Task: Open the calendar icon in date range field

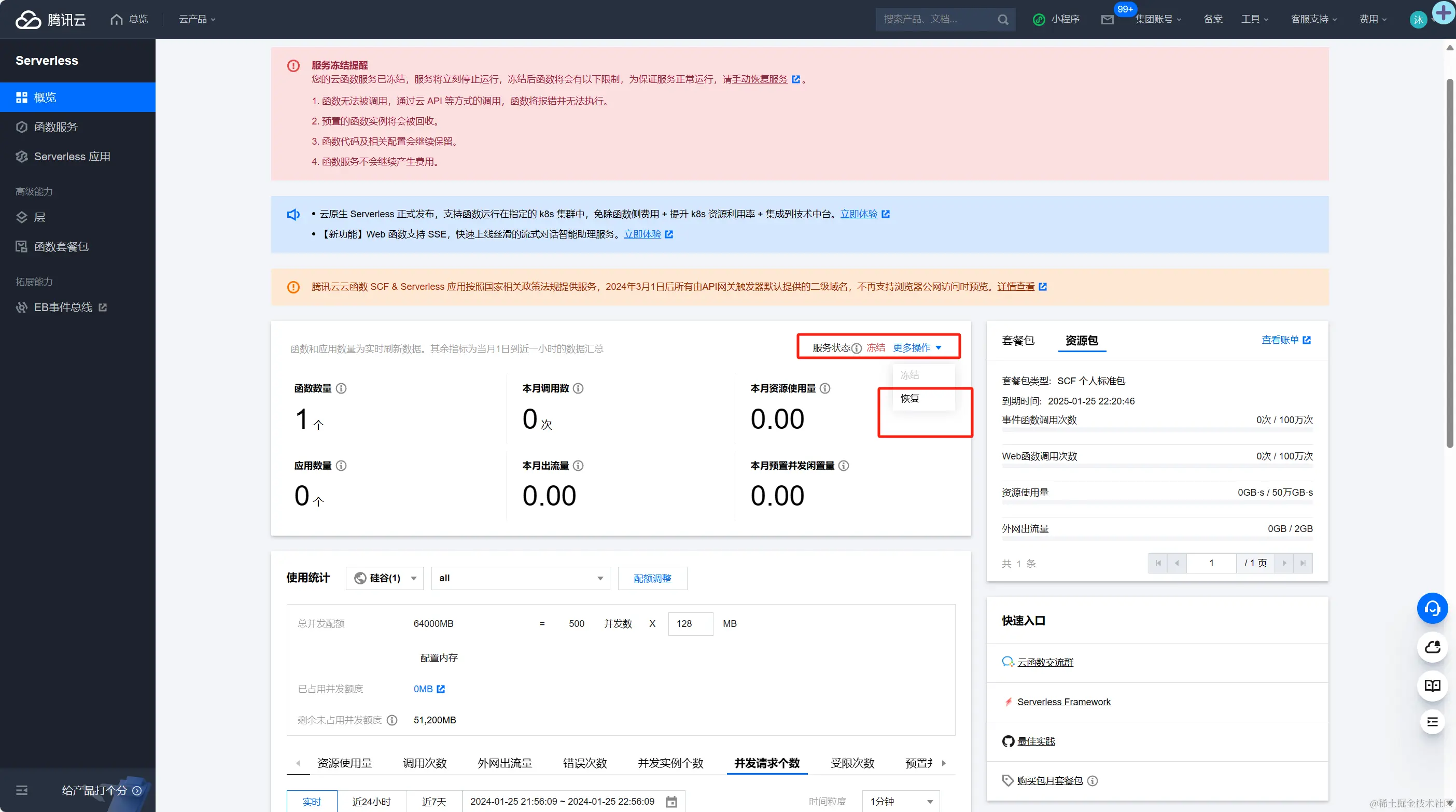Action: tap(671, 801)
